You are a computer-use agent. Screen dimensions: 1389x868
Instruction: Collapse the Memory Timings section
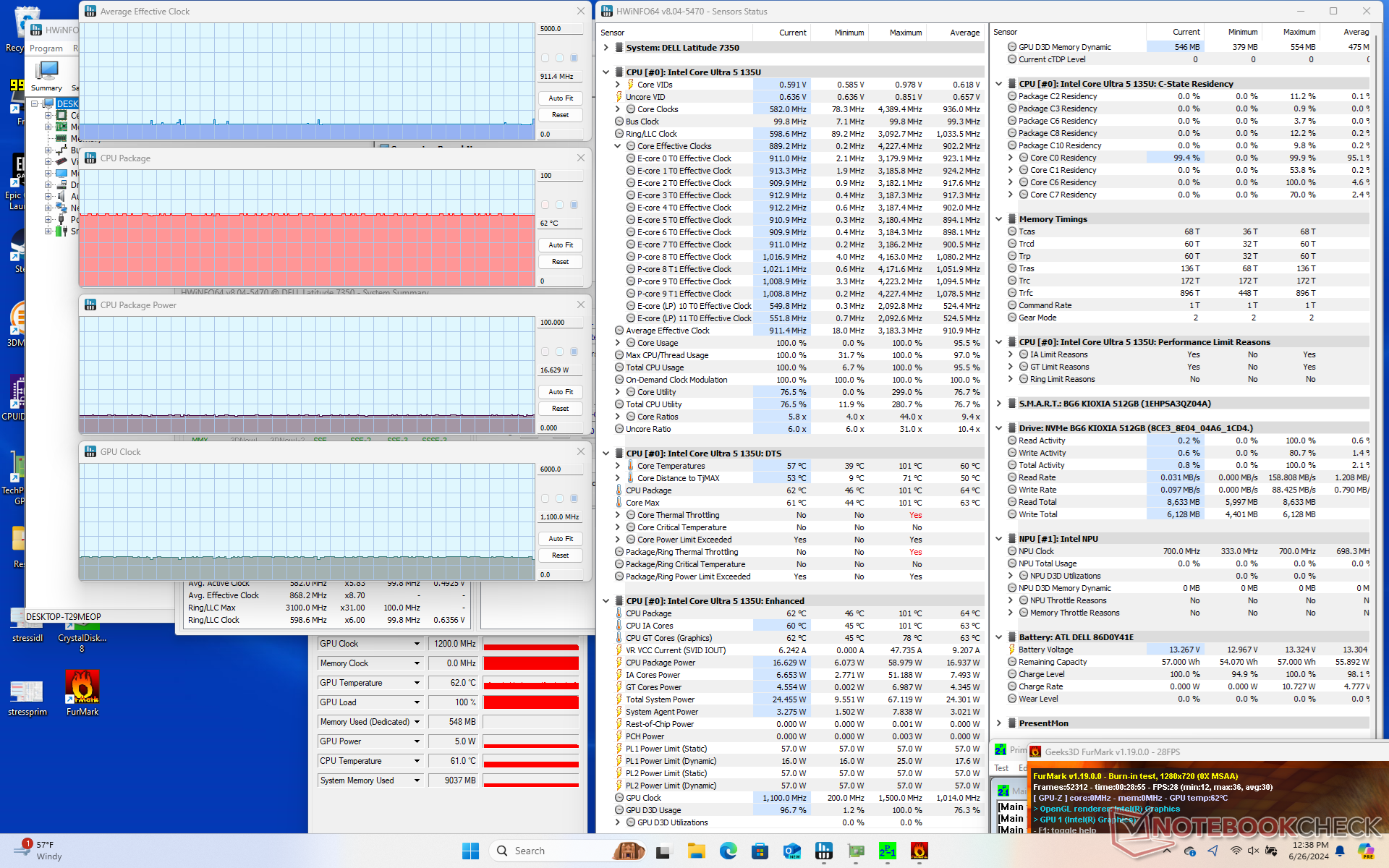click(999, 219)
